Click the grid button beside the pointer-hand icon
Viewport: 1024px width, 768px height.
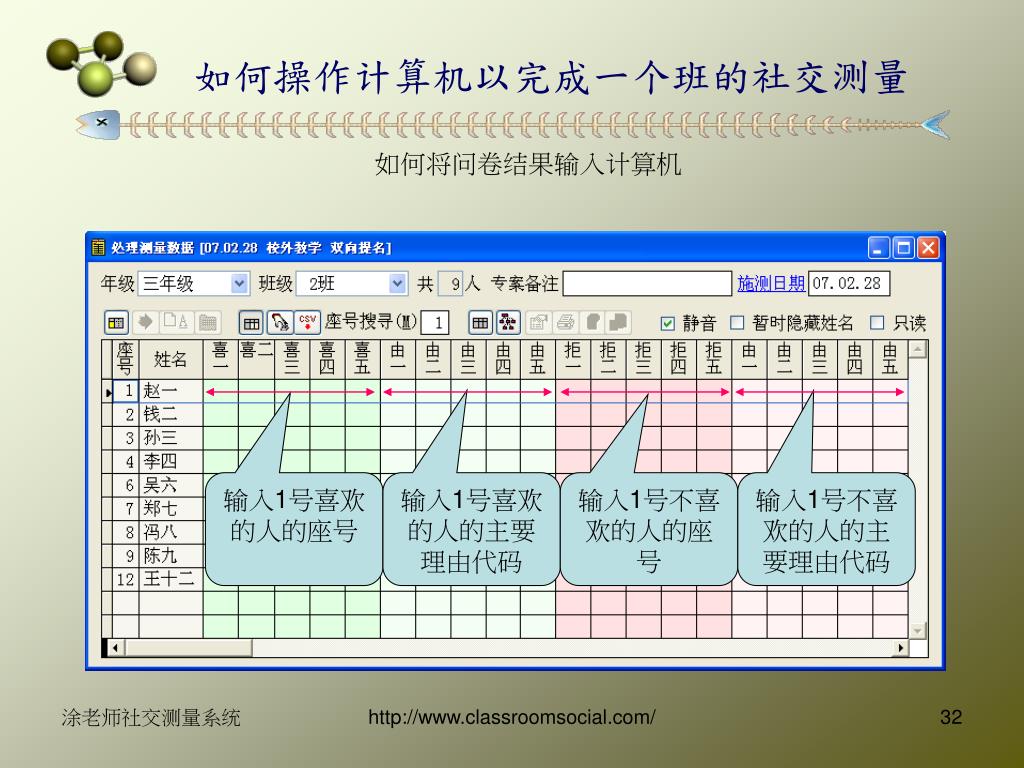(x=251, y=323)
